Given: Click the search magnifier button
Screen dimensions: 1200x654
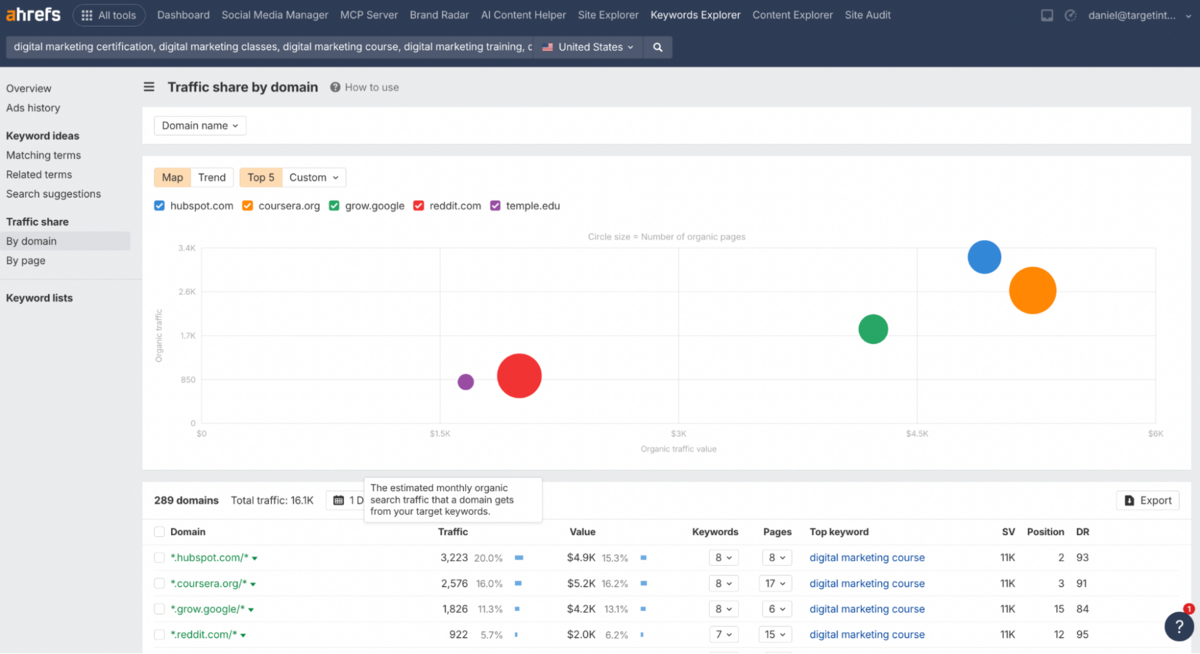Looking at the screenshot, I should 657,47.
